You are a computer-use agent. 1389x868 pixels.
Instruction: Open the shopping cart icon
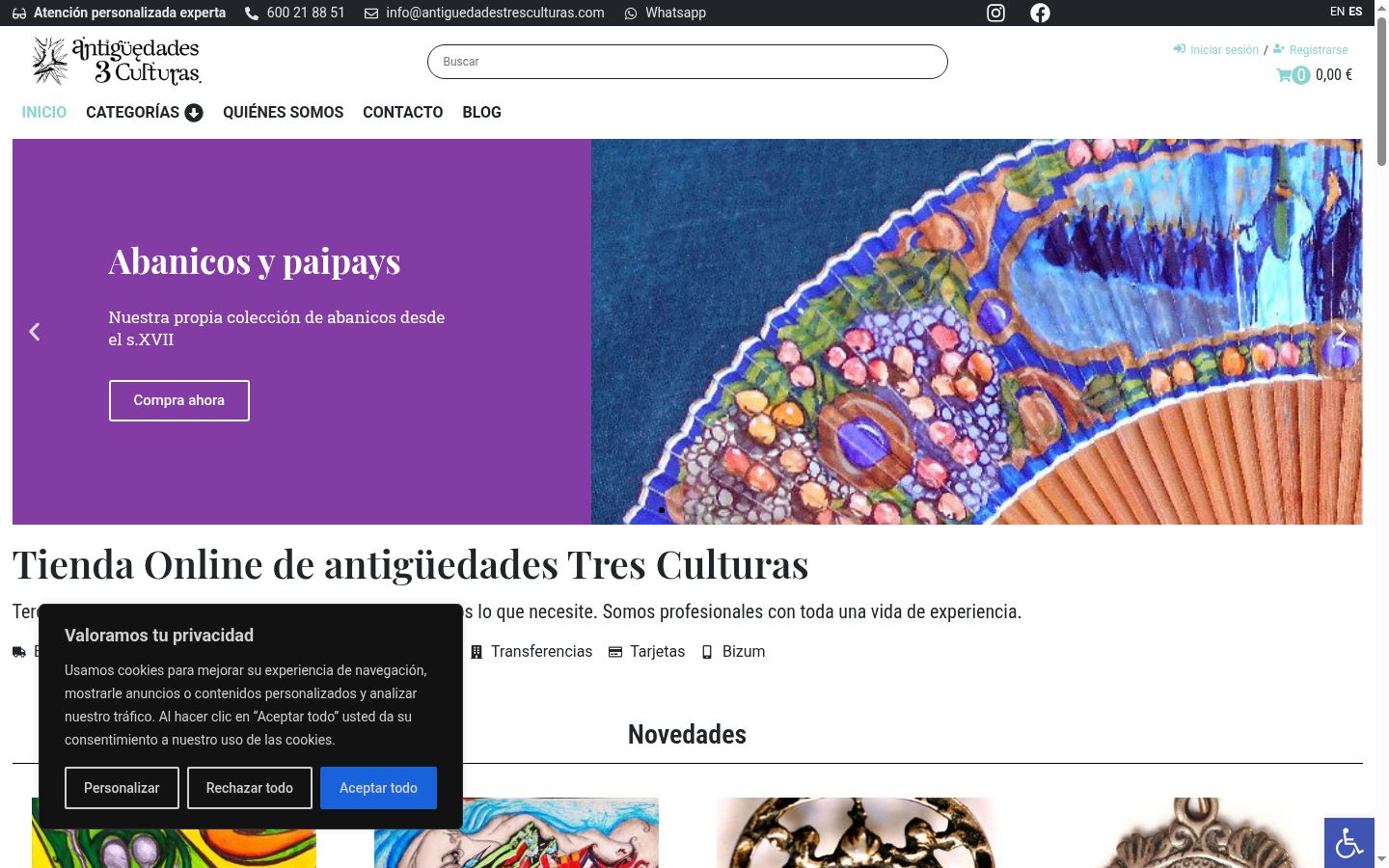pyautogui.click(x=1284, y=75)
